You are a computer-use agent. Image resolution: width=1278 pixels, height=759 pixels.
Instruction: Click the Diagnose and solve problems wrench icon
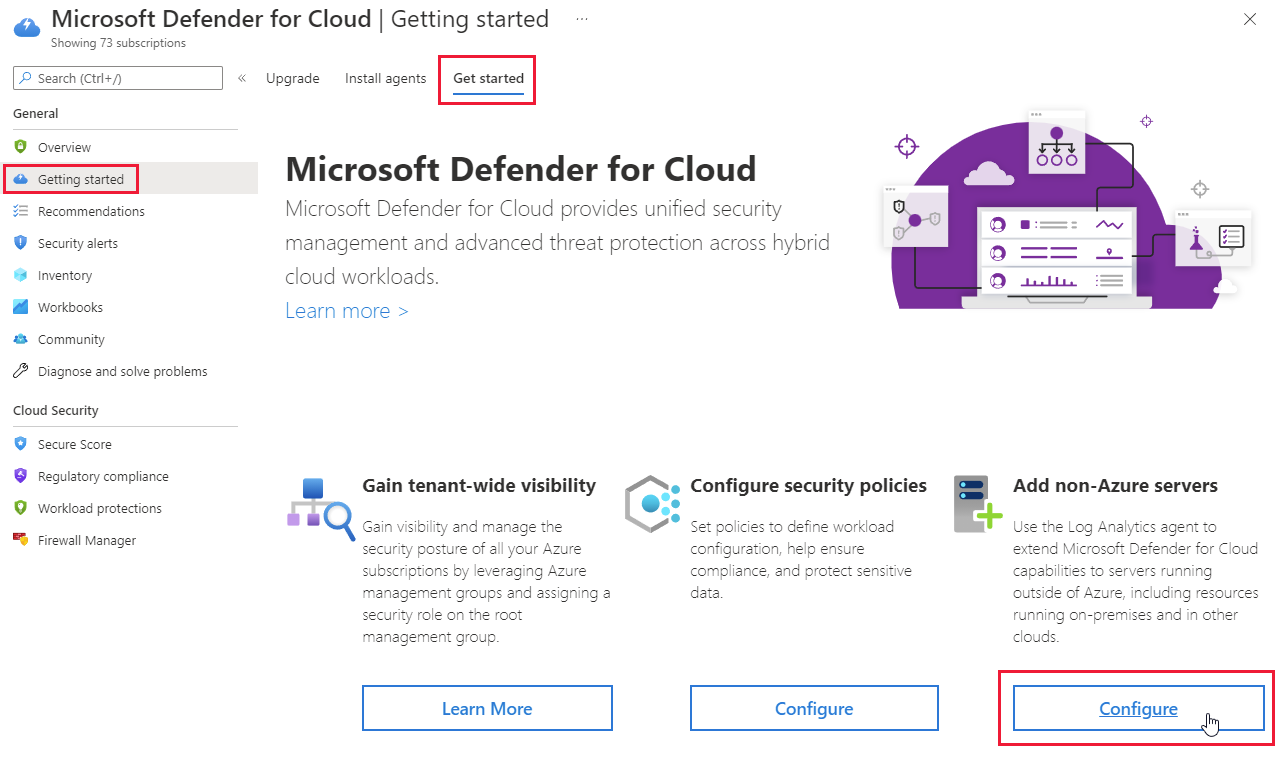coord(20,371)
